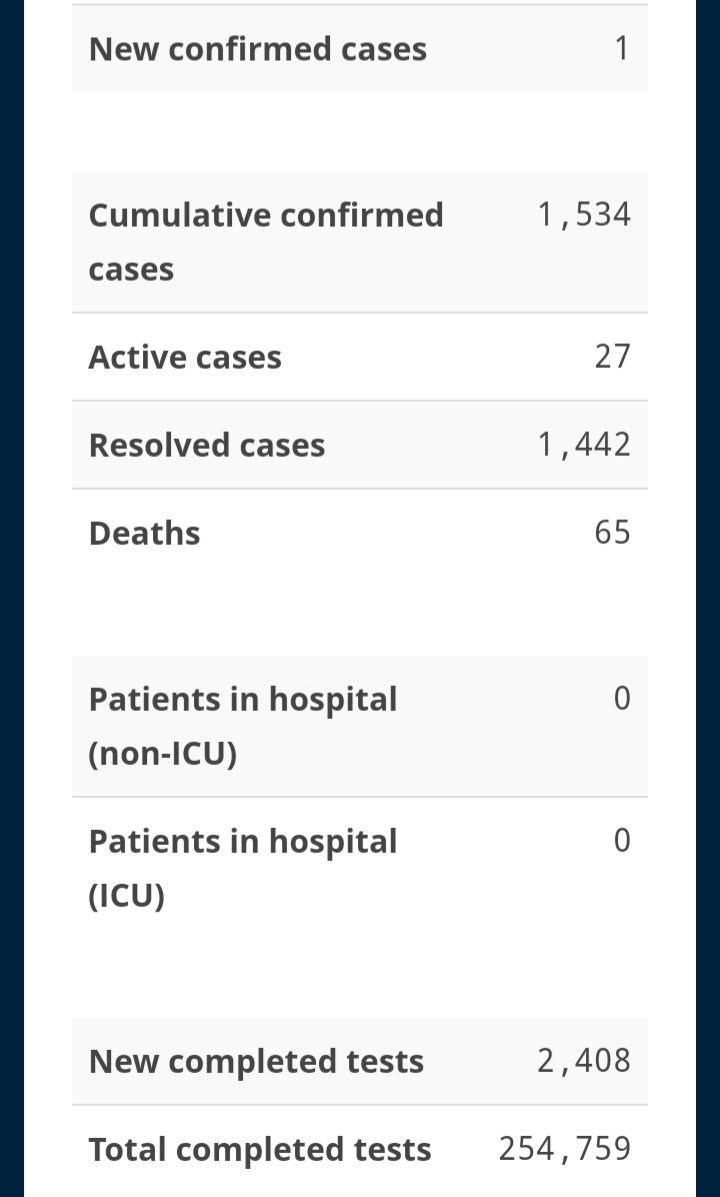Click the Active cases value 27

(x=613, y=357)
